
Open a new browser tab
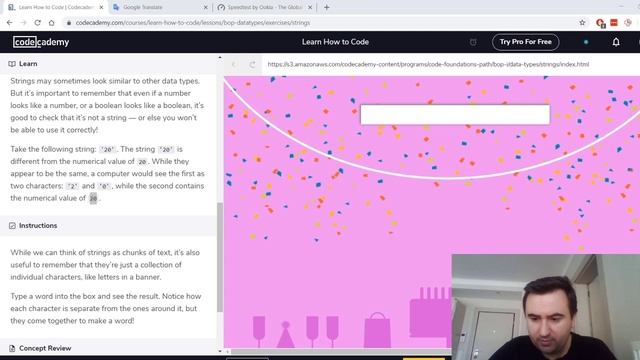[x=327, y=7]
